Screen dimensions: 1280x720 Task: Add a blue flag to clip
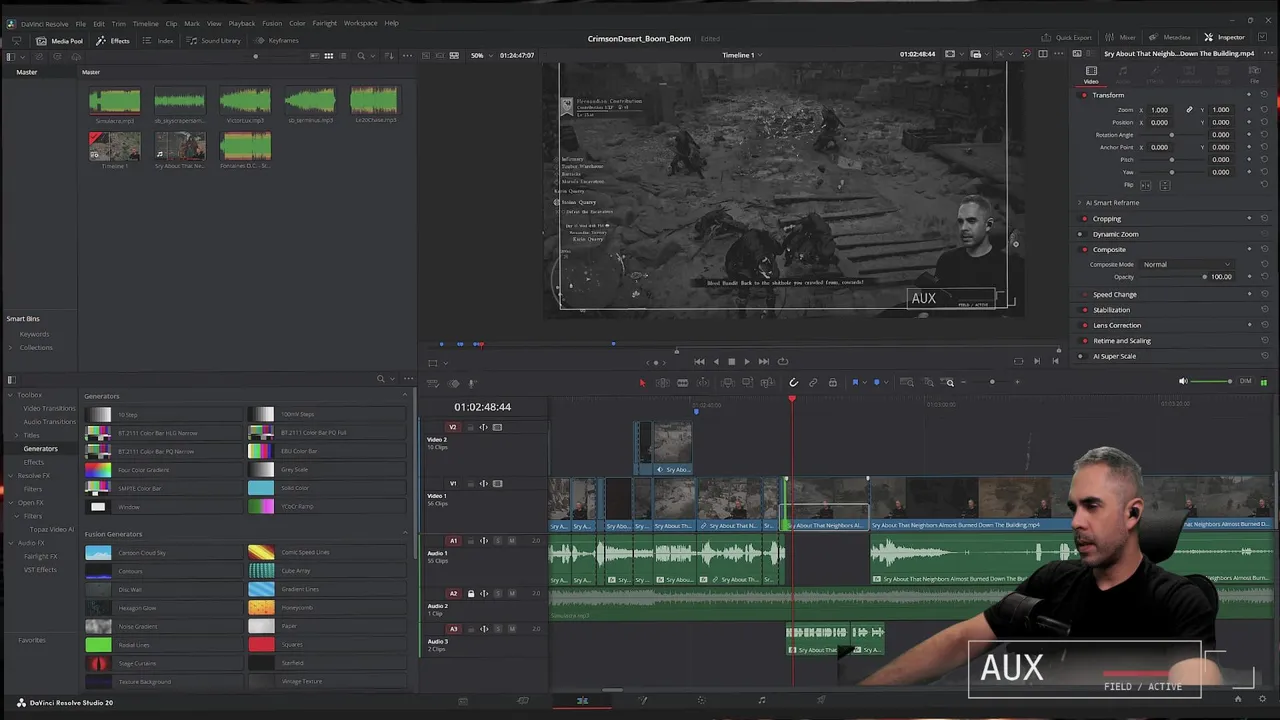[855, 382]
